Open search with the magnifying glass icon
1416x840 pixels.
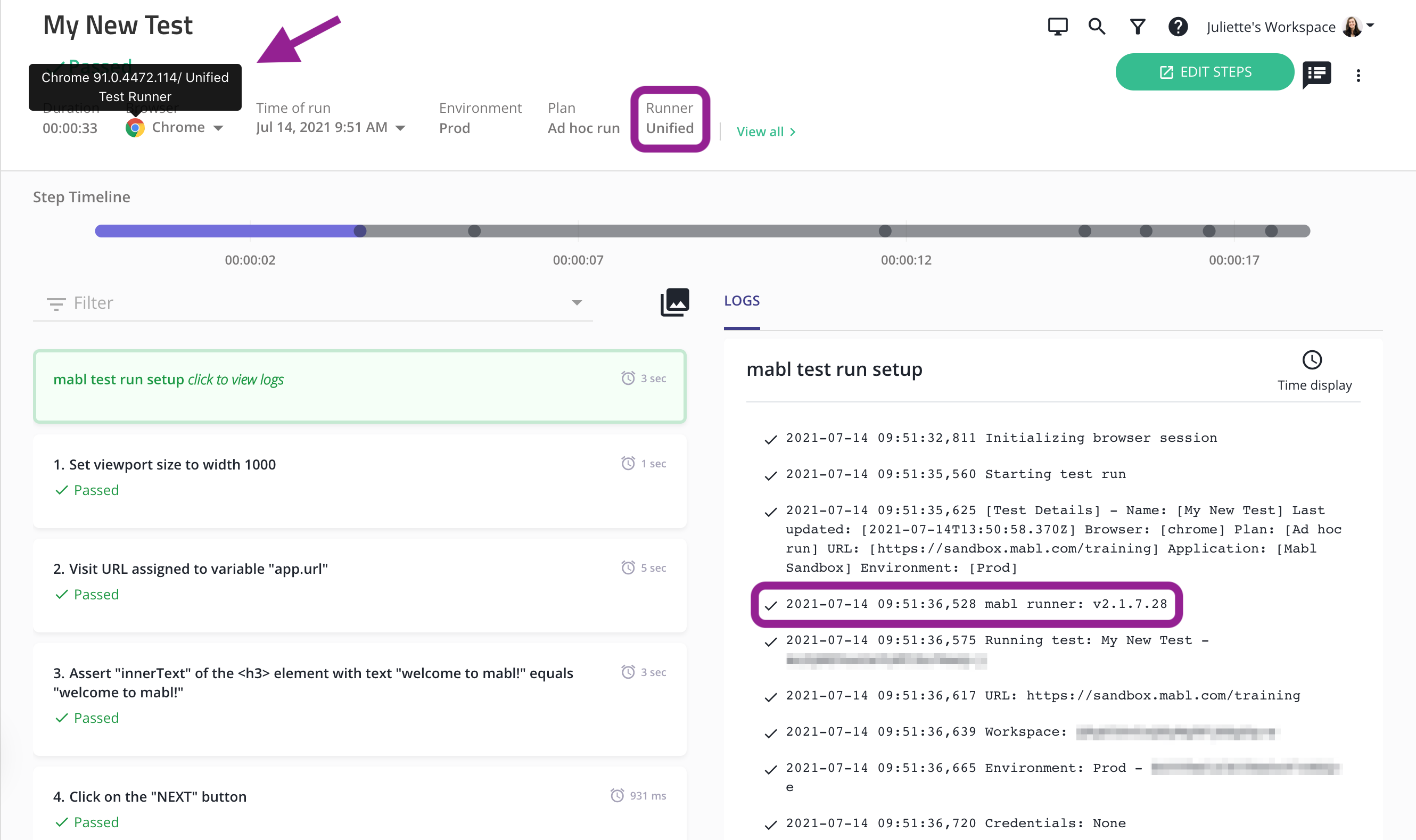tap(1097, 27)
